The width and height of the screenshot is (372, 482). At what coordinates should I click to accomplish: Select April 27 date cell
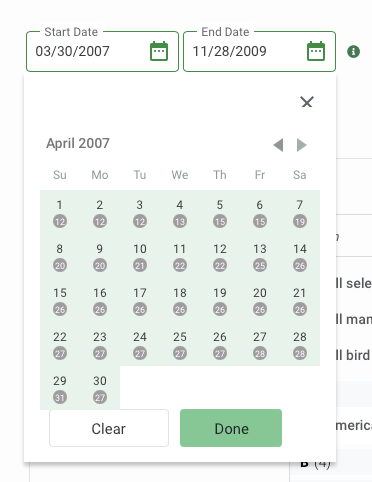click(260, 344)
